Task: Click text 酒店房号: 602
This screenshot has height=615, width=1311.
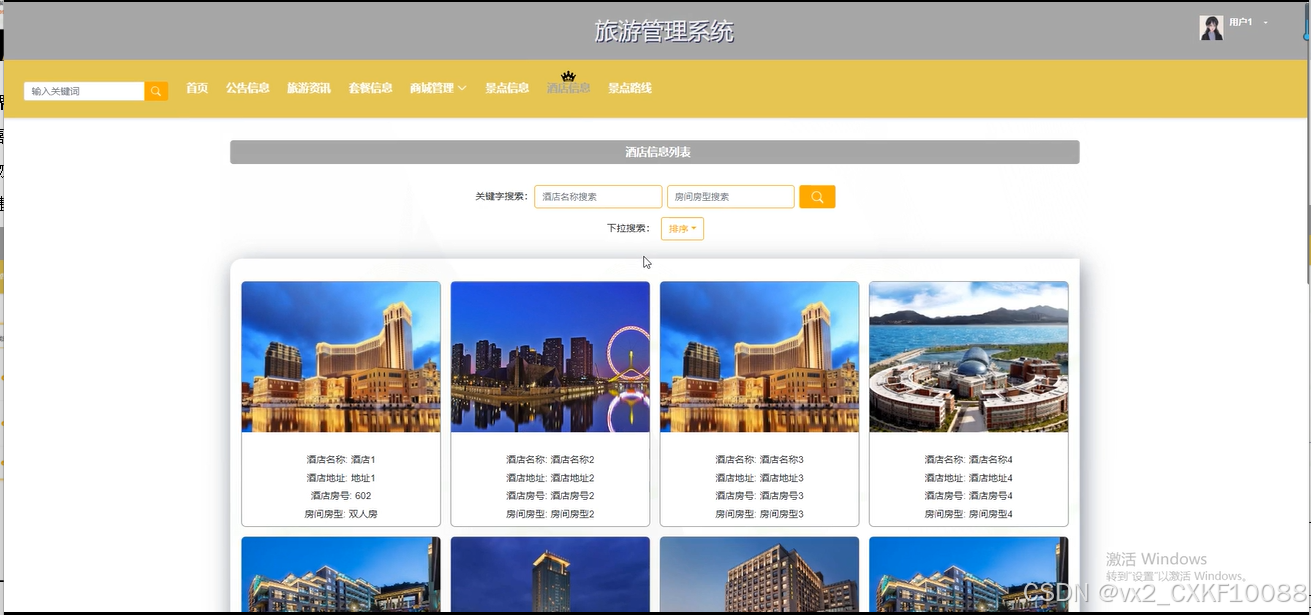Action: (341, 496)
